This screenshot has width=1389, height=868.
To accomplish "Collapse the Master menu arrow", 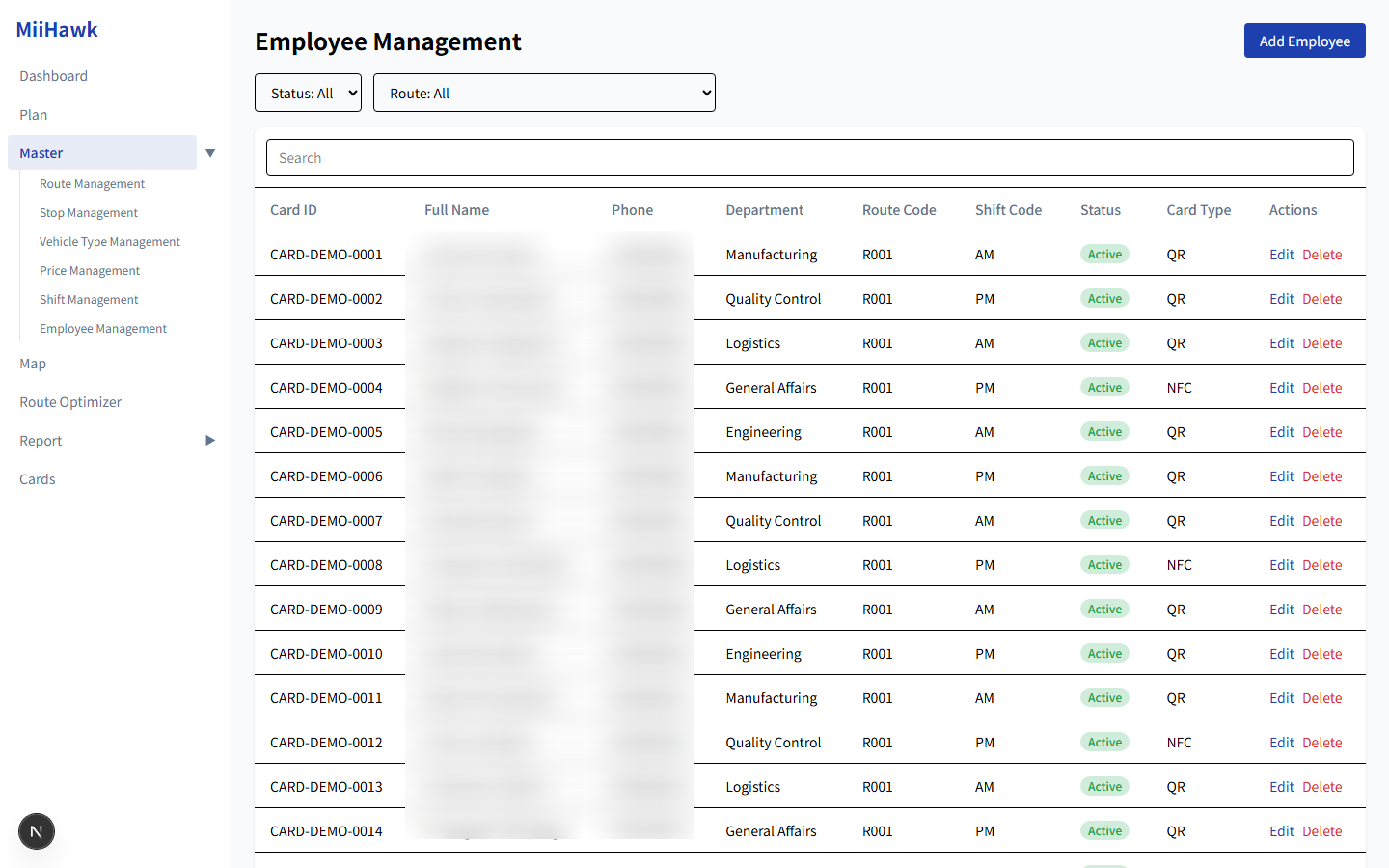I will click(210, 152).
